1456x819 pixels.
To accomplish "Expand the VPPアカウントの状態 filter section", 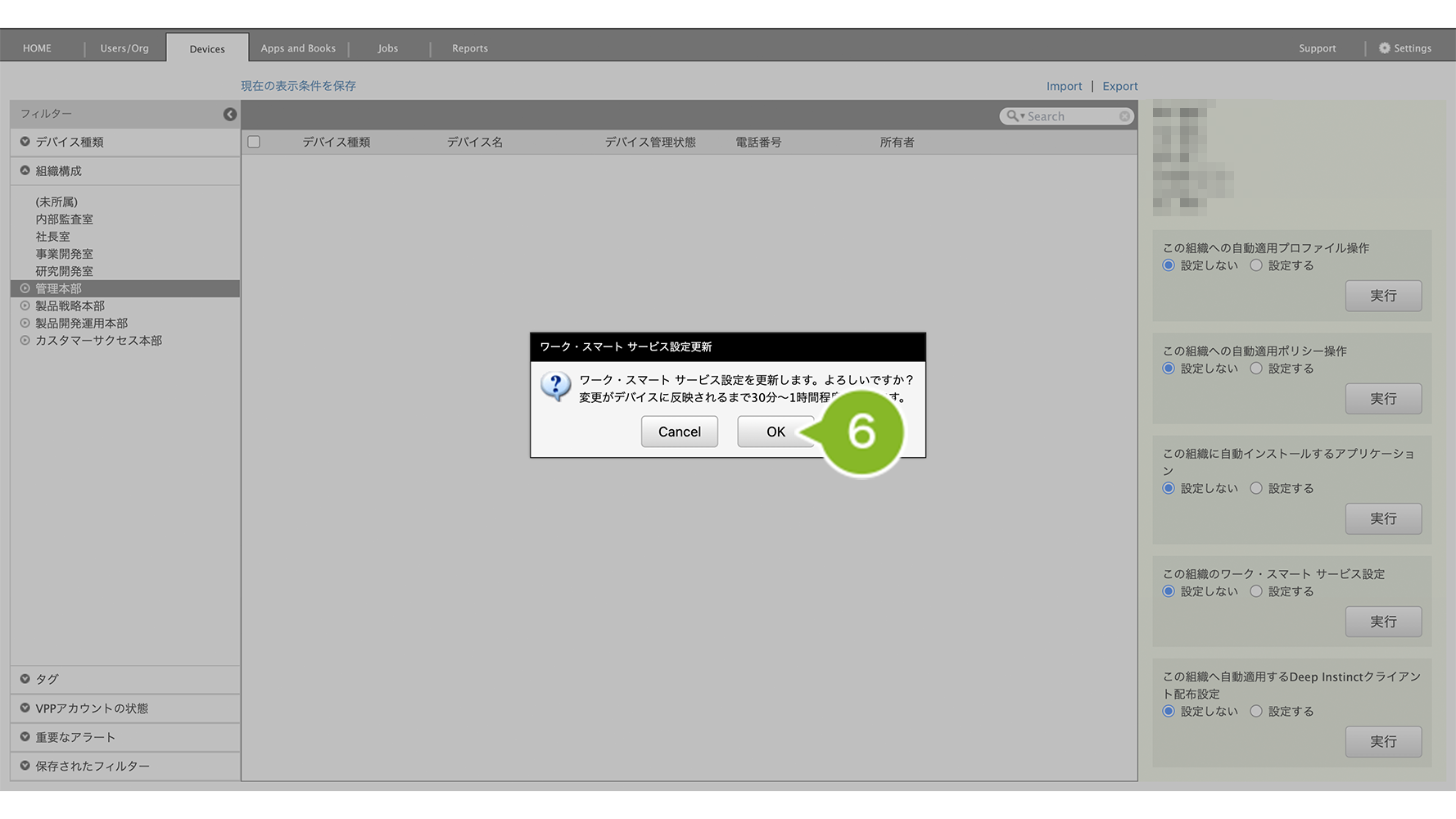I will (x=25, y=708).
